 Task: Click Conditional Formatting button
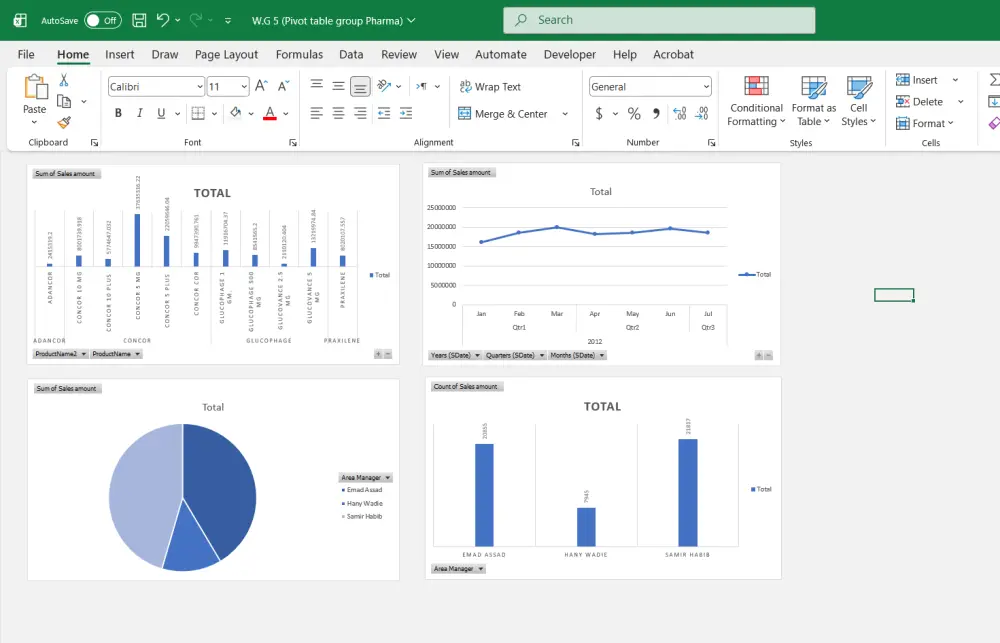[x=756, y=101]
